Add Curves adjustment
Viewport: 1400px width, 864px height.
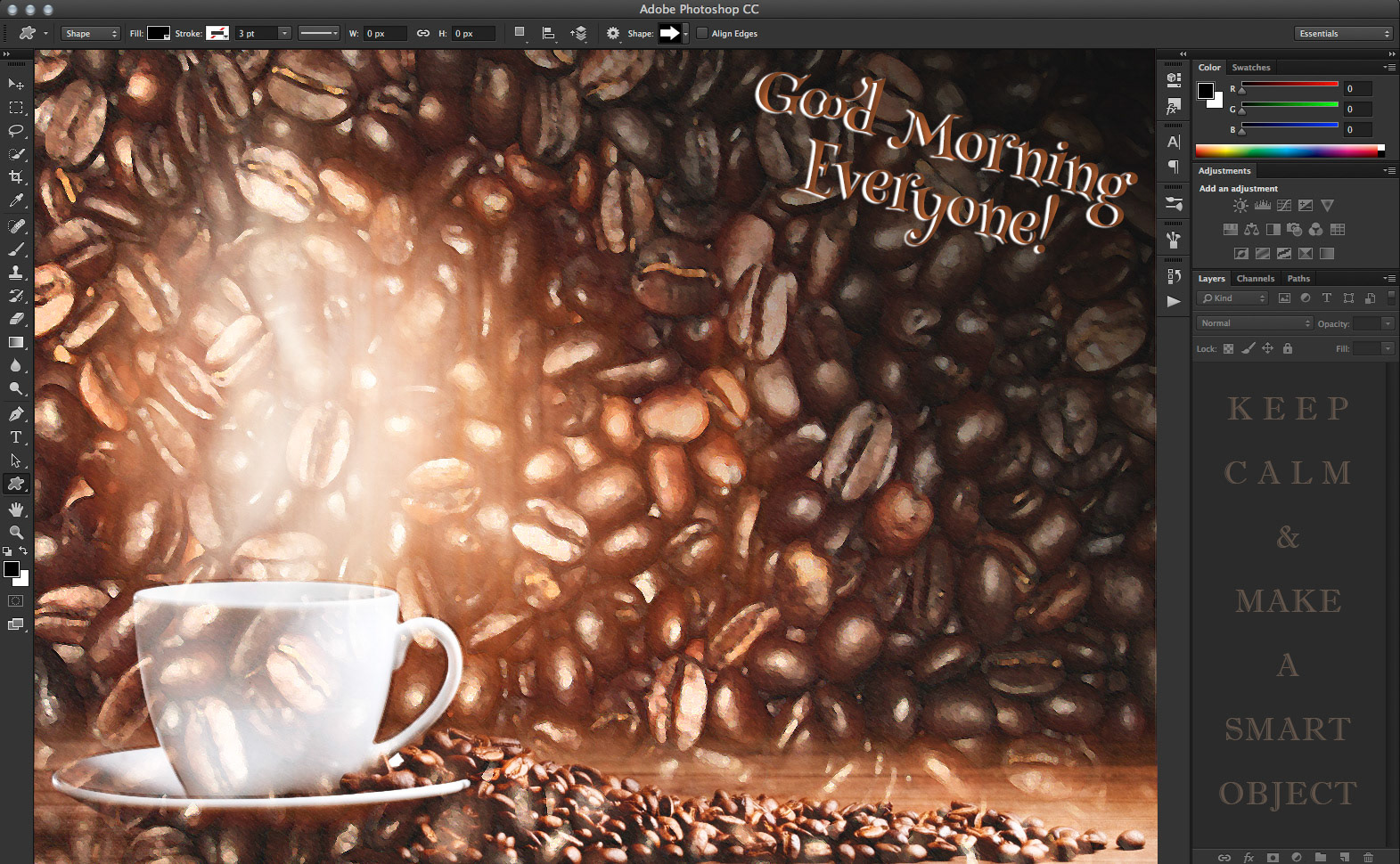(1284, 205)
